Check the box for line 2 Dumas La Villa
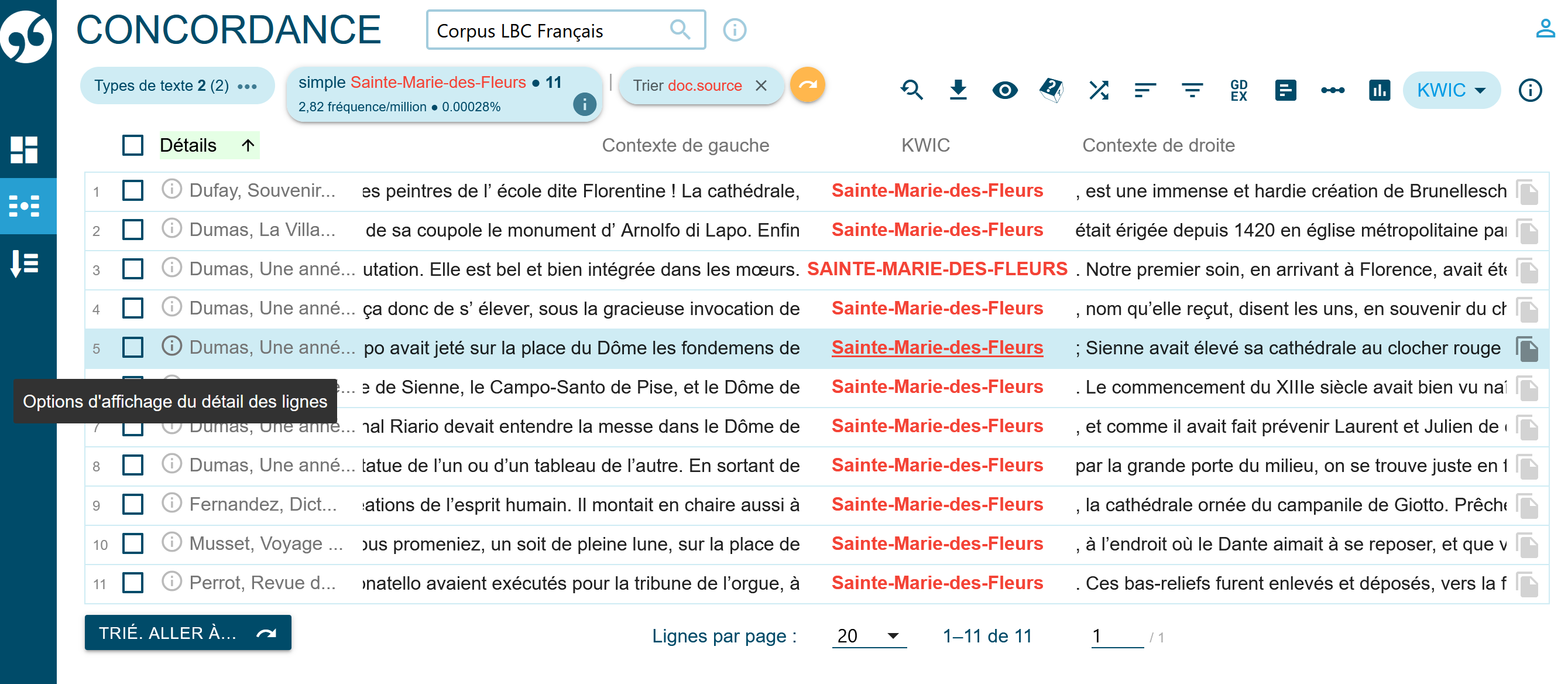This screenshot has height=684, width=1568. tap(133, 230)
